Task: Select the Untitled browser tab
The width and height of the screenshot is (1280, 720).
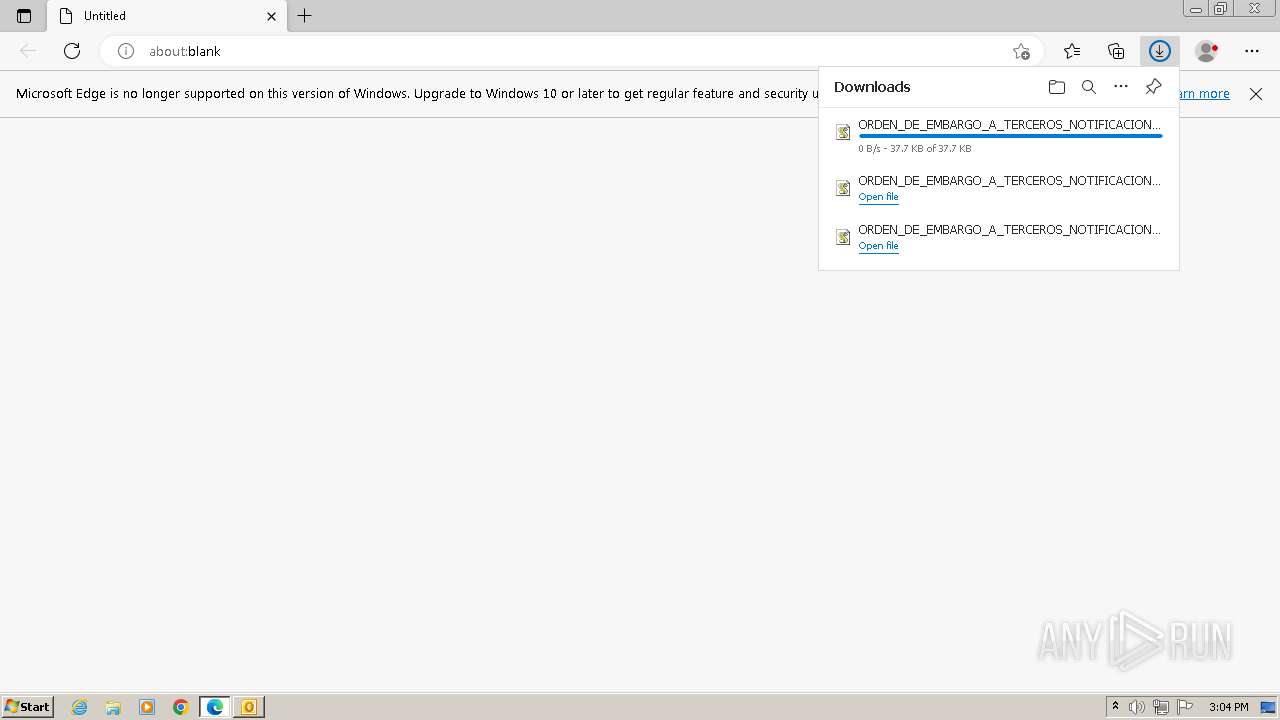Action: (167, 16)
